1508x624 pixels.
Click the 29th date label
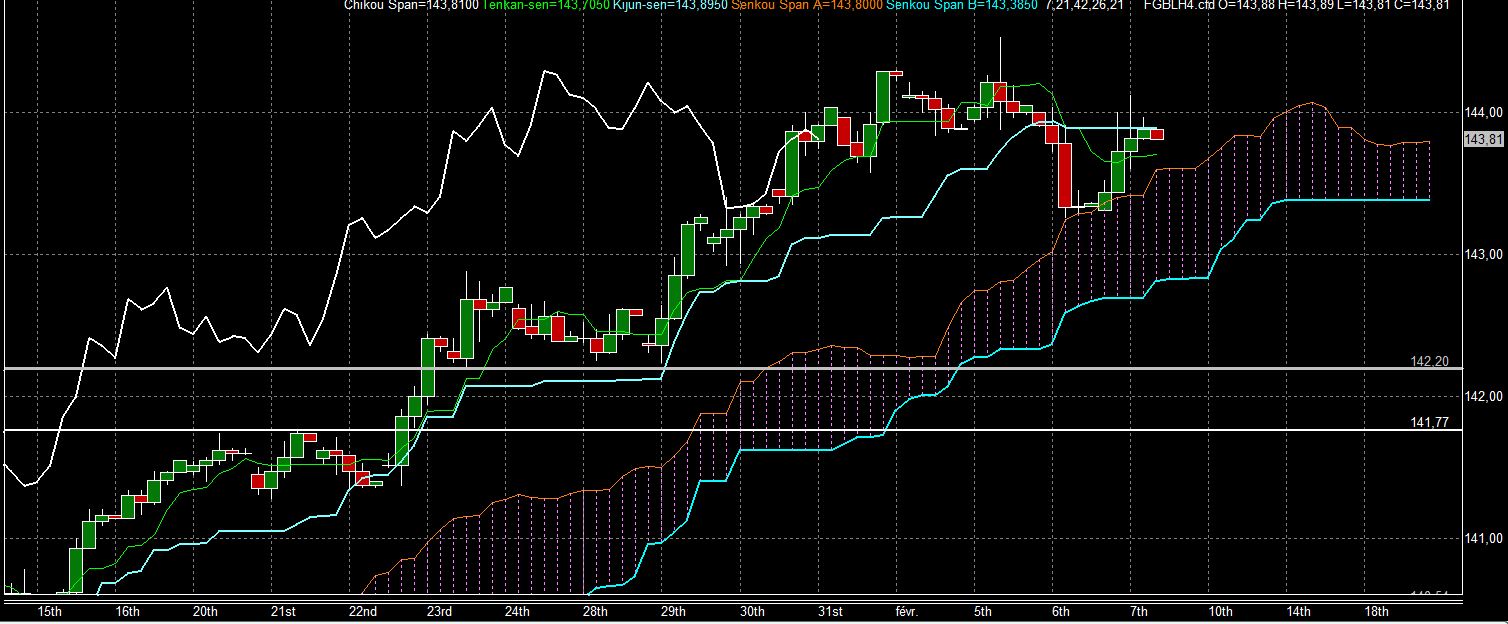(x=673, y=611)
